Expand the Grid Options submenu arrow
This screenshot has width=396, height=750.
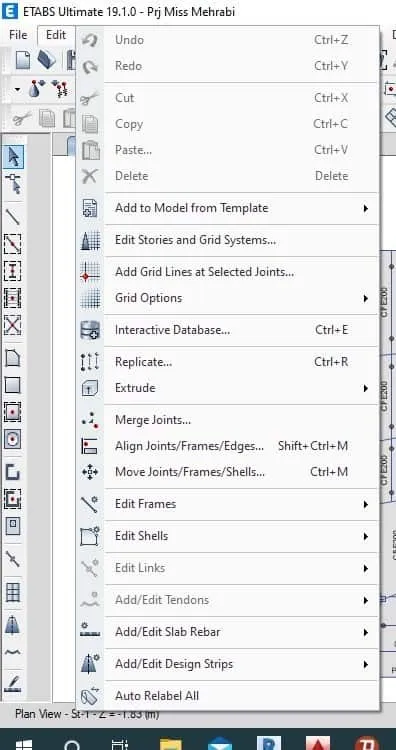click(x=366, y=298)
